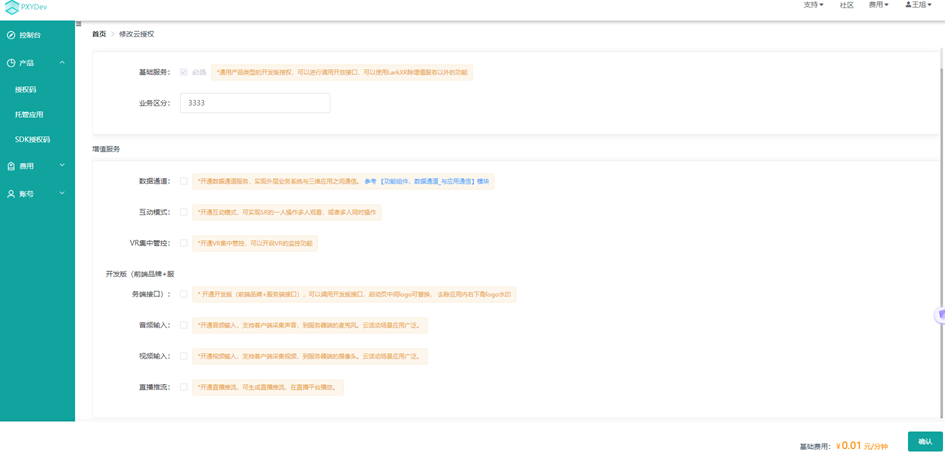Open the 支持 dropdown in top bar
945x453 pixels.
point(814,5)
